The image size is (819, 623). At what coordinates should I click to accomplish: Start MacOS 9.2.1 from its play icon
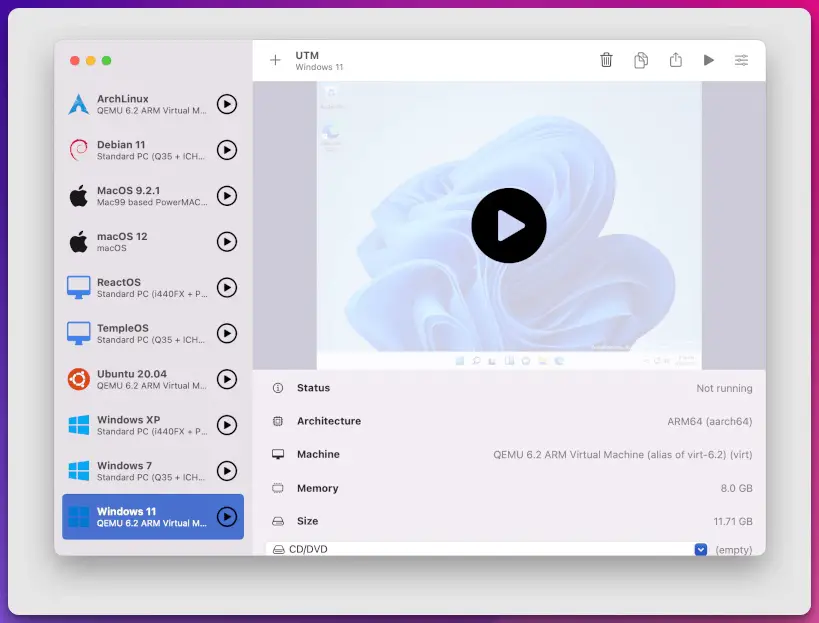point(225,196)
